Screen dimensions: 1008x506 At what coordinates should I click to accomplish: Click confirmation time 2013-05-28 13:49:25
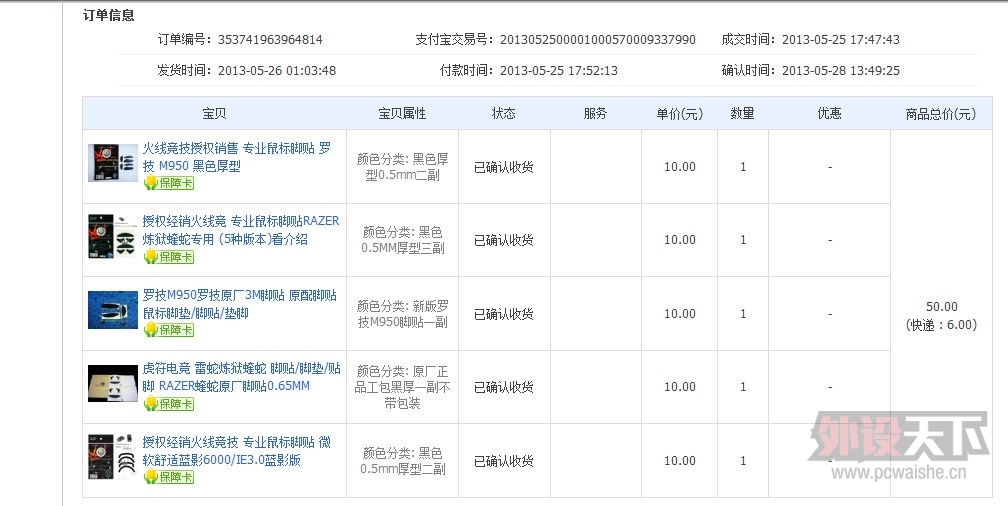(841, 71)
